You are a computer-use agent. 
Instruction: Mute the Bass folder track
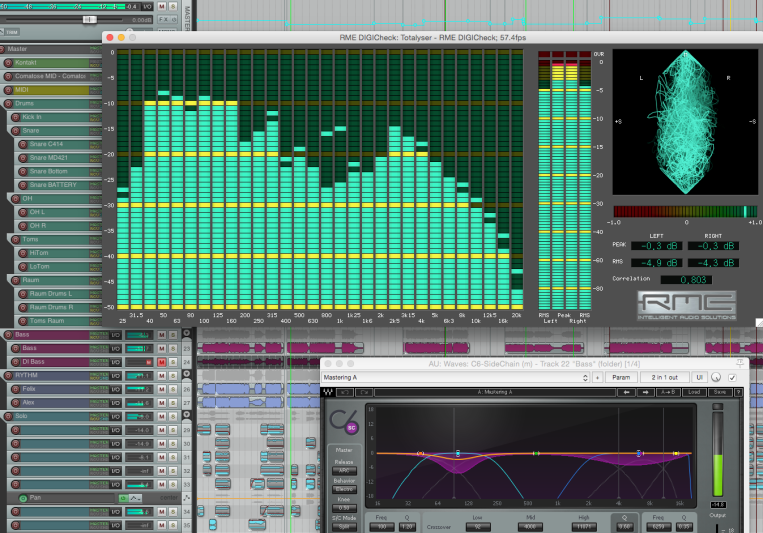[162, 335]
